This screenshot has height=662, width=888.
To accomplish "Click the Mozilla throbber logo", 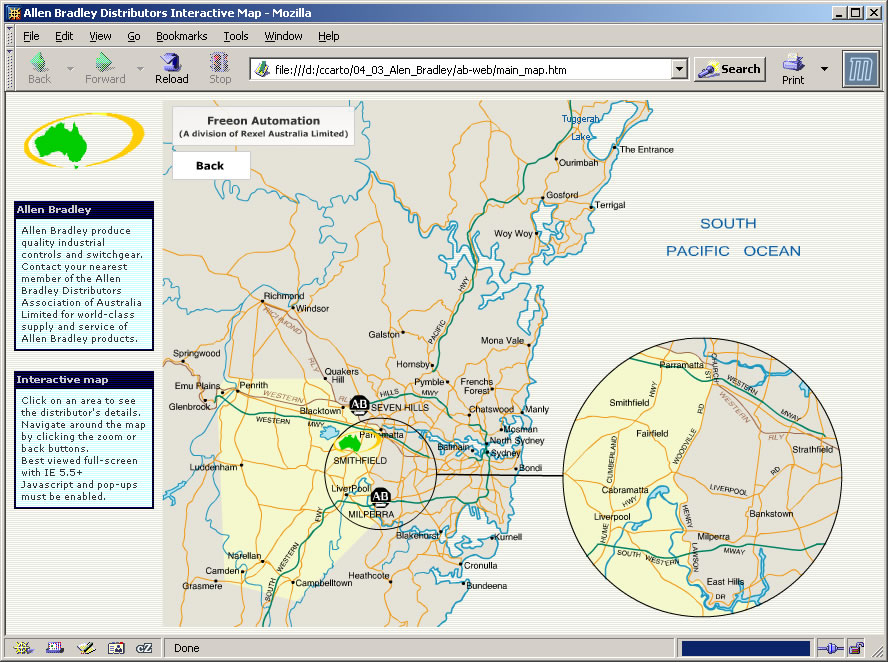I will pos(860,69).
